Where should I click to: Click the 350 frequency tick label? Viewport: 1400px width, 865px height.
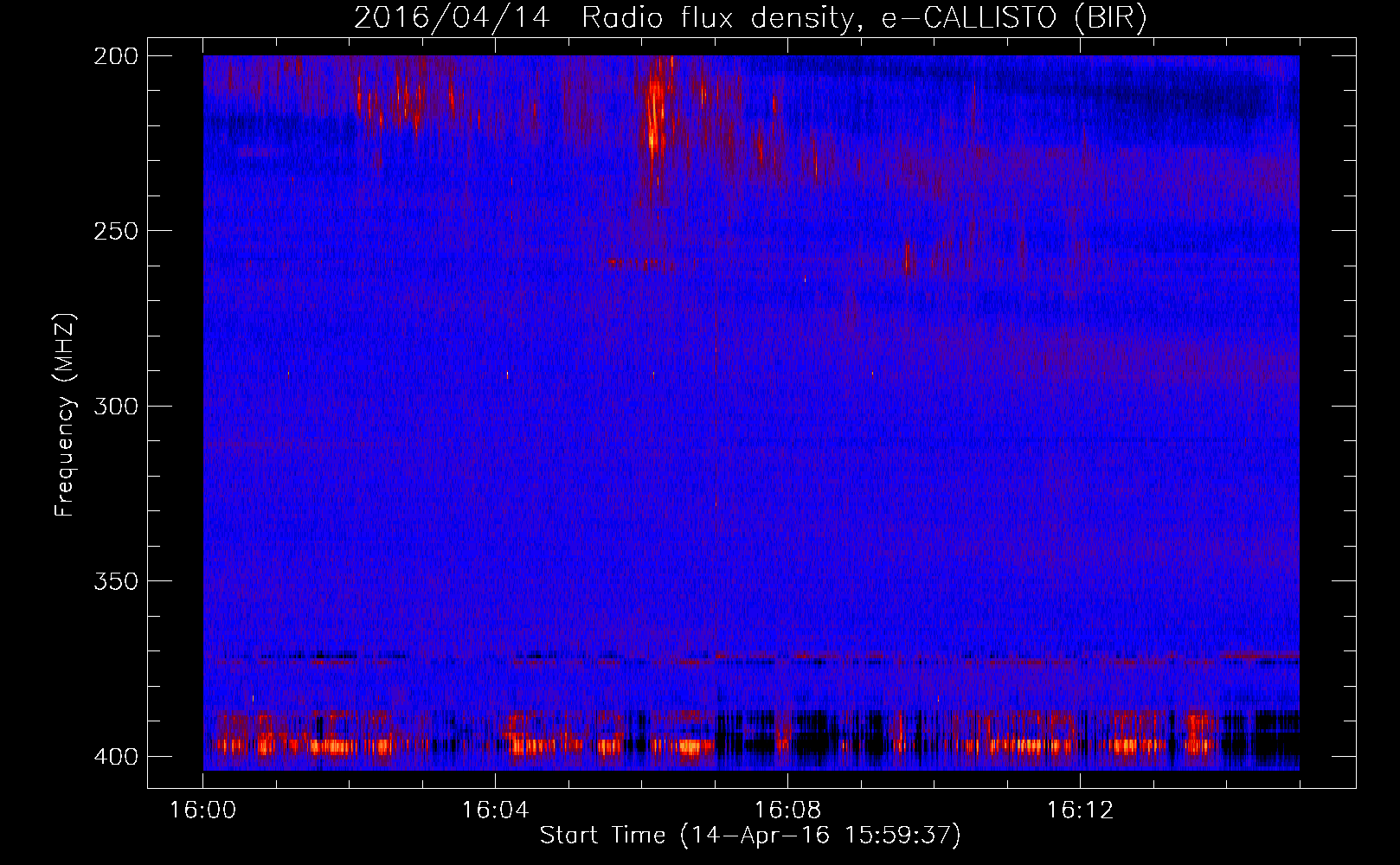[115, 581]
